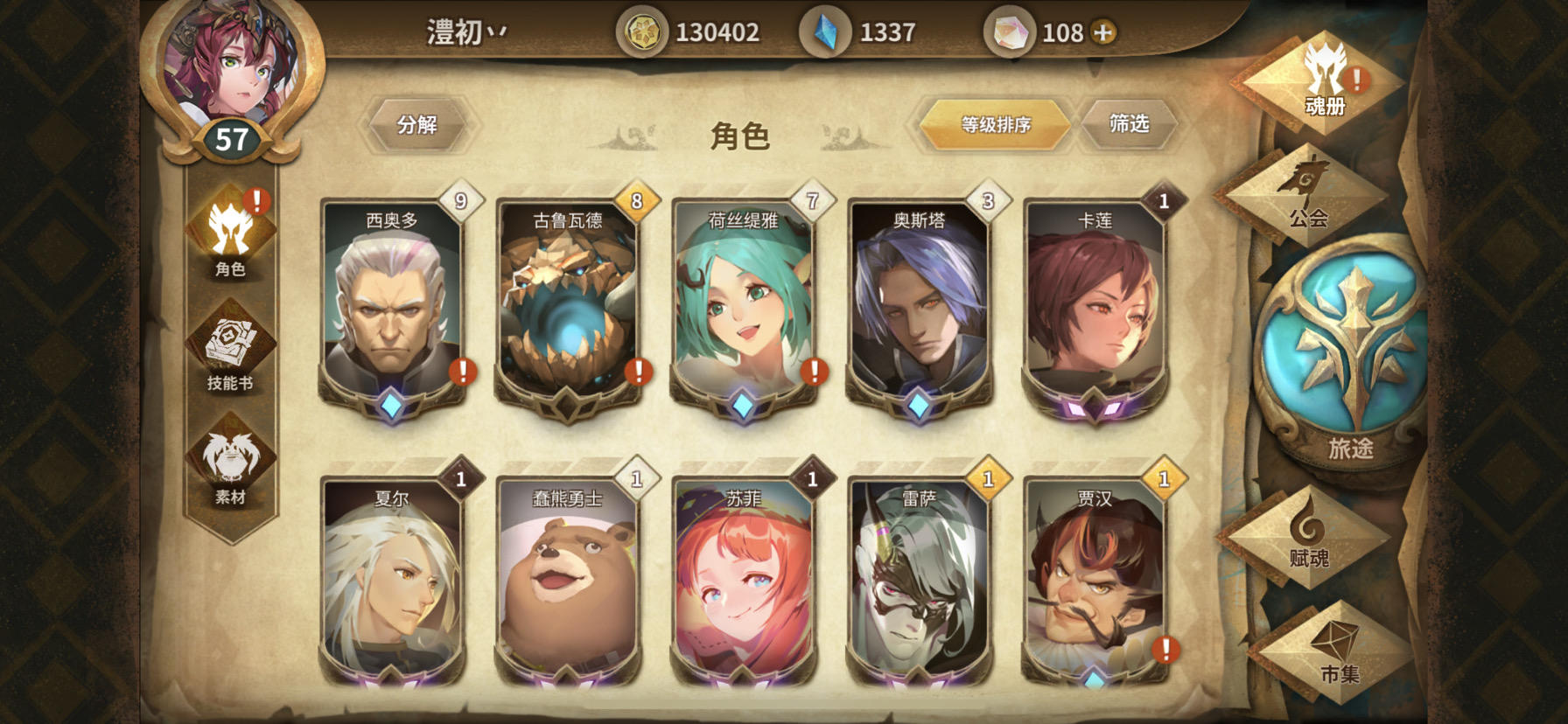Open the 赋魂 icon
The image size is (1568, 724).
coord(1307,534)
